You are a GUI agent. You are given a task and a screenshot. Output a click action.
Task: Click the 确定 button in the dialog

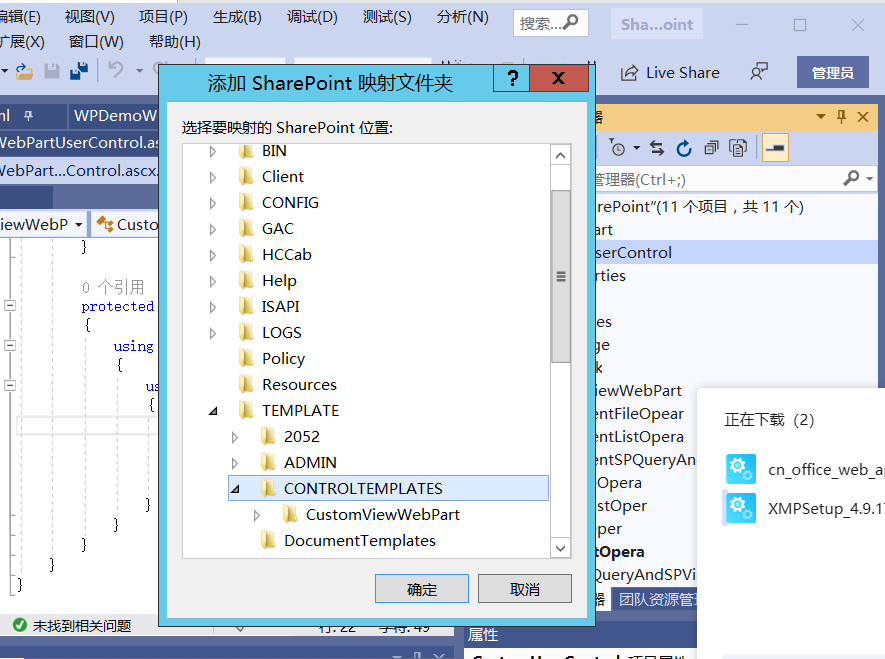[x=422, y=589]
